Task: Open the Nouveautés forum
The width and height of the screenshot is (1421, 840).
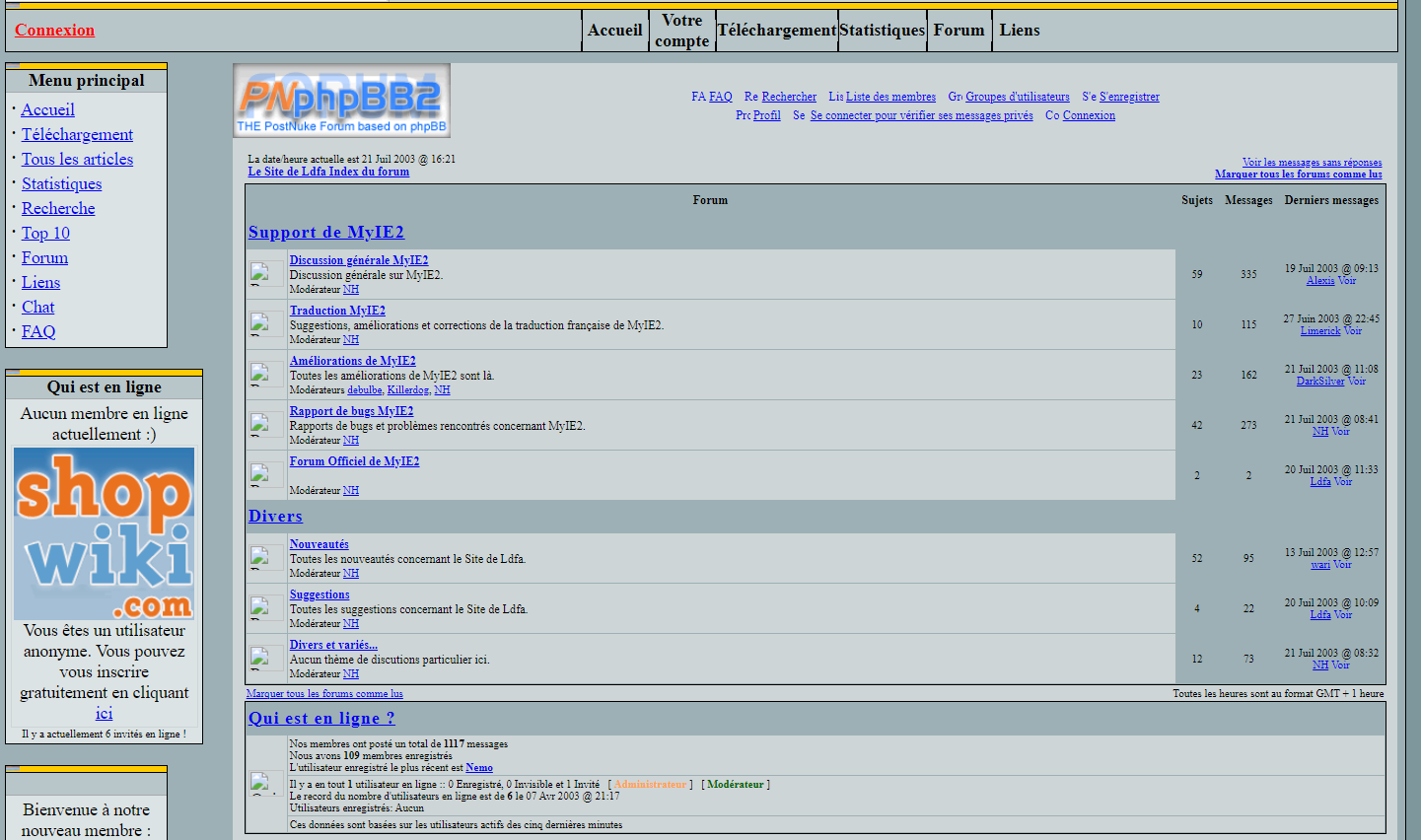Action: (x=320, y=544)
